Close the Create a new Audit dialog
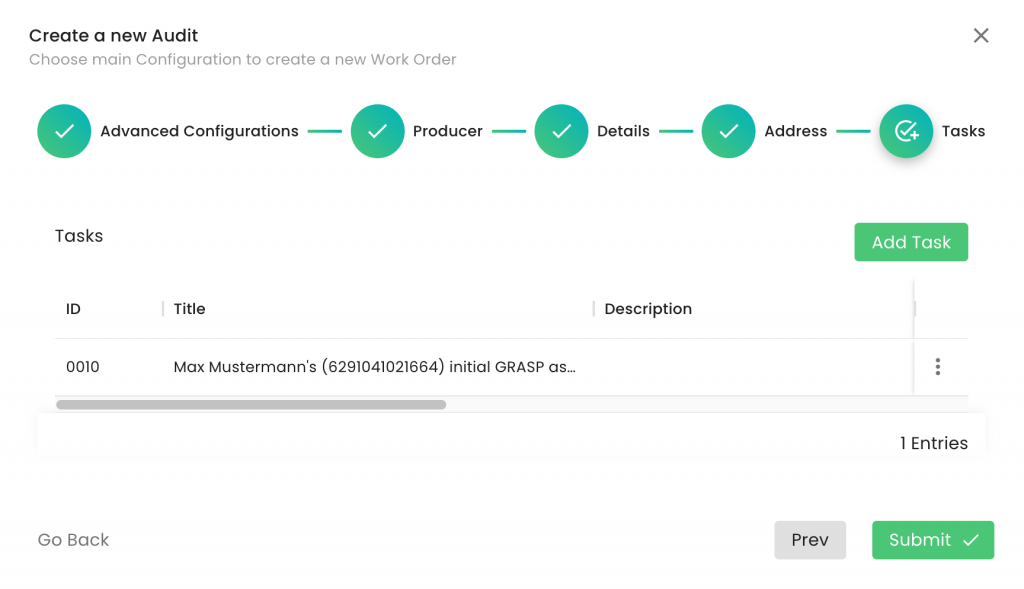 981,35
